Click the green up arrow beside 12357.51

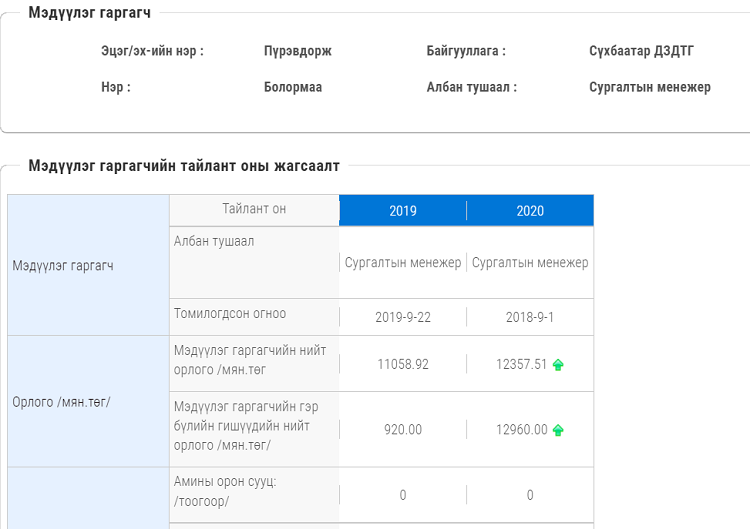tap(558, 365)
